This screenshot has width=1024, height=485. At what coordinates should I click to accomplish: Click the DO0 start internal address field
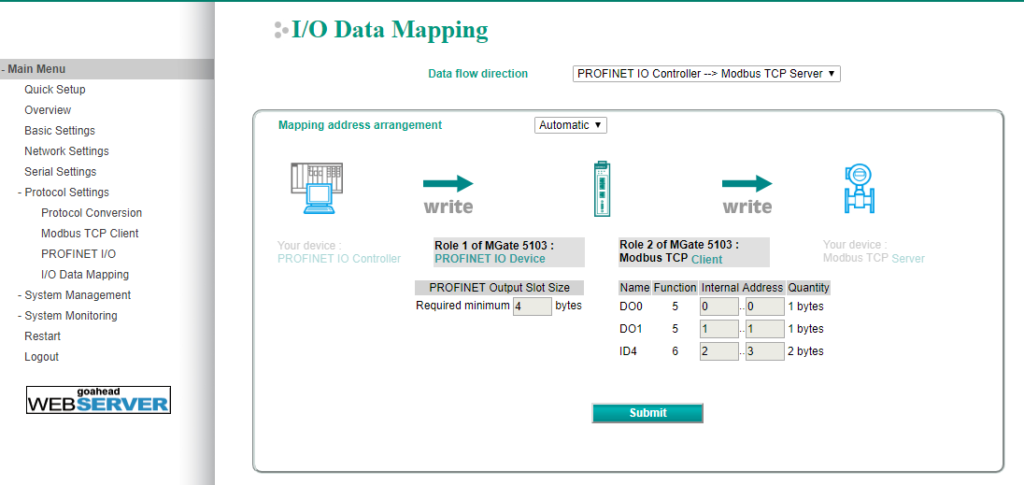pos(718,307)
